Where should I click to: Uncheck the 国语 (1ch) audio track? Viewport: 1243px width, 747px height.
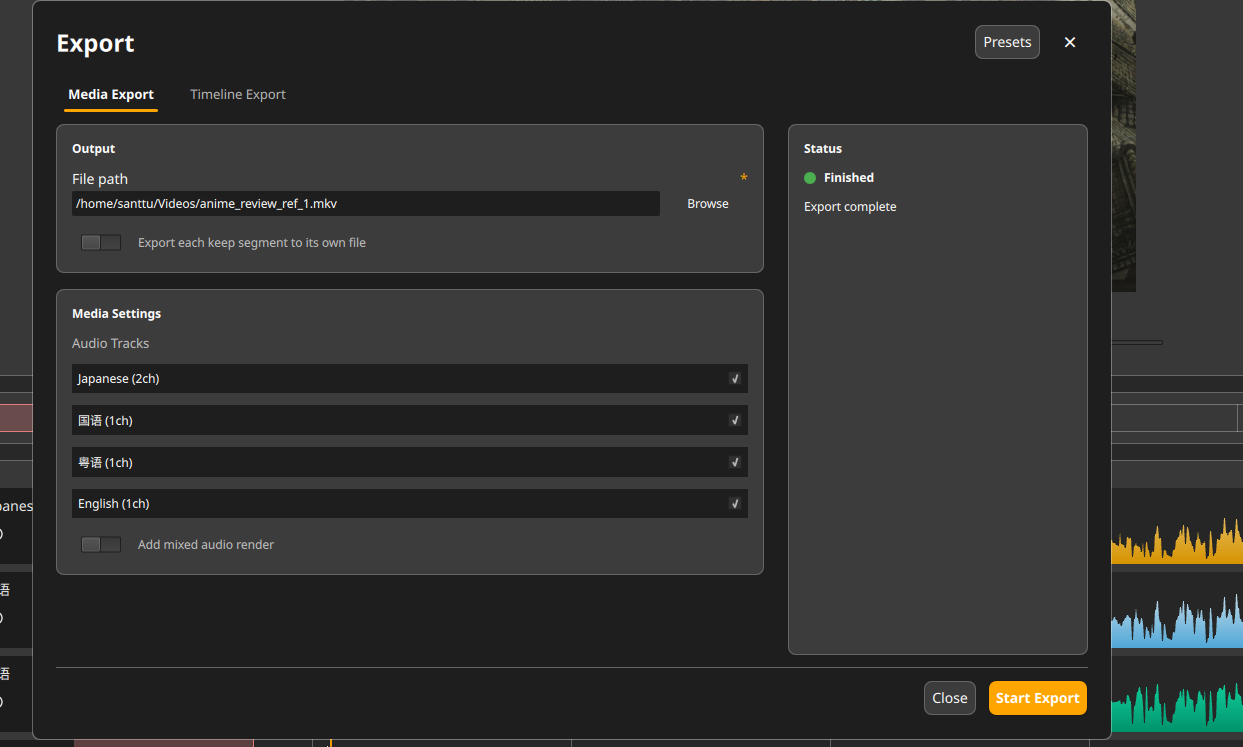click(735, 421)
